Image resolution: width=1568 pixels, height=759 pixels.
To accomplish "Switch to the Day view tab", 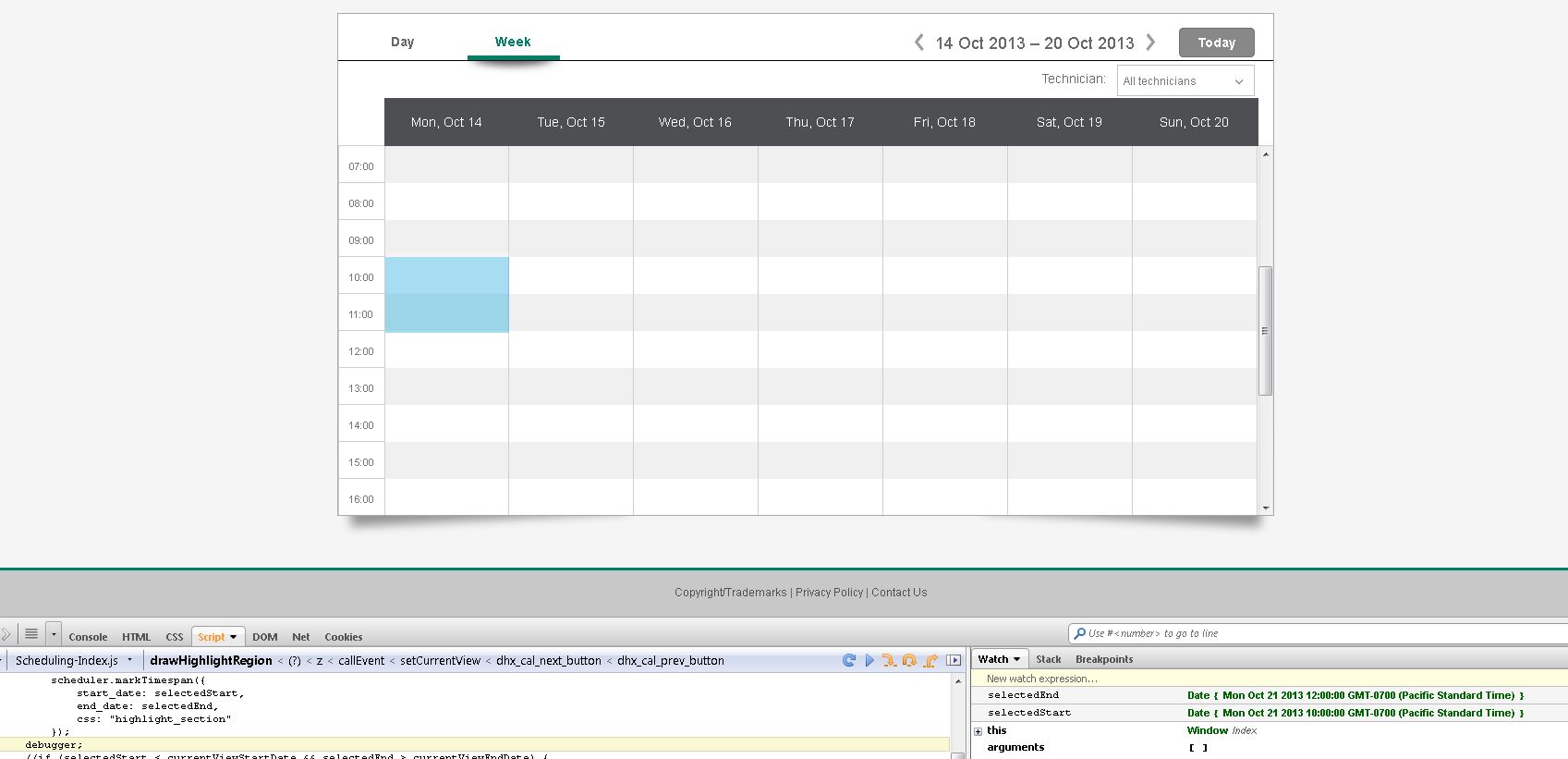I will (x=403, y=42).
